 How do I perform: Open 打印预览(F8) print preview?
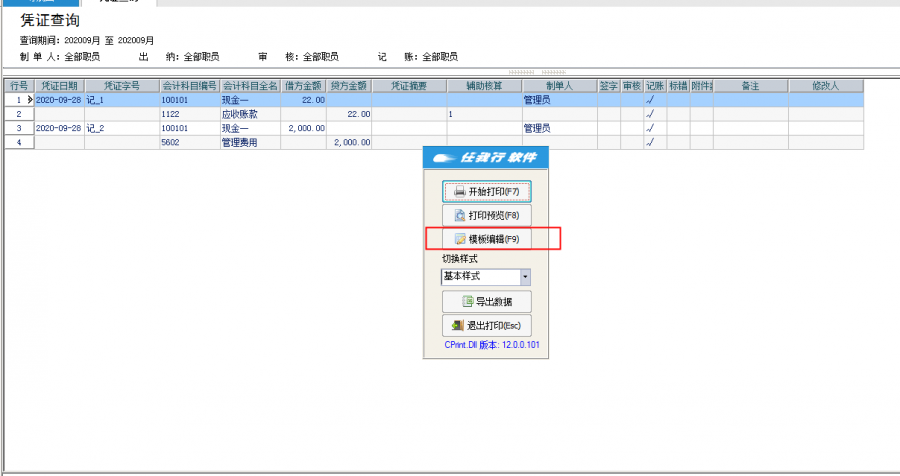pos(487,215)
